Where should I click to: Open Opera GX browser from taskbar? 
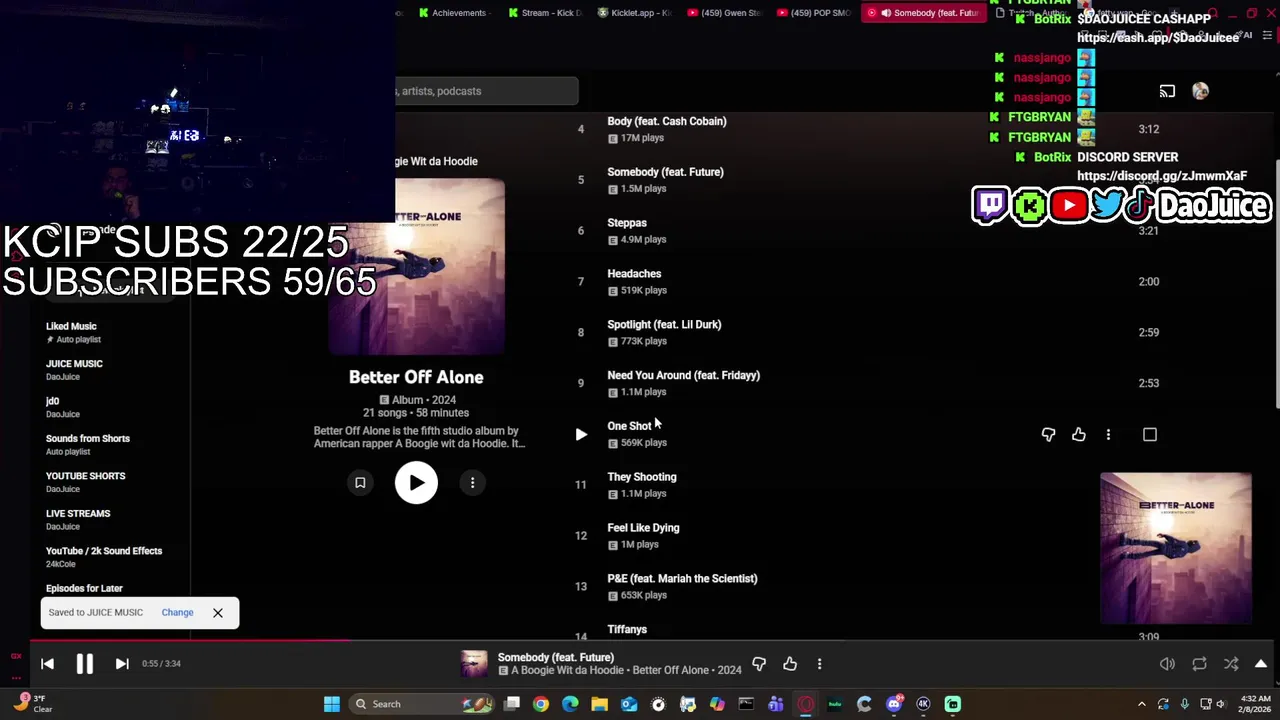pos(806,704)
